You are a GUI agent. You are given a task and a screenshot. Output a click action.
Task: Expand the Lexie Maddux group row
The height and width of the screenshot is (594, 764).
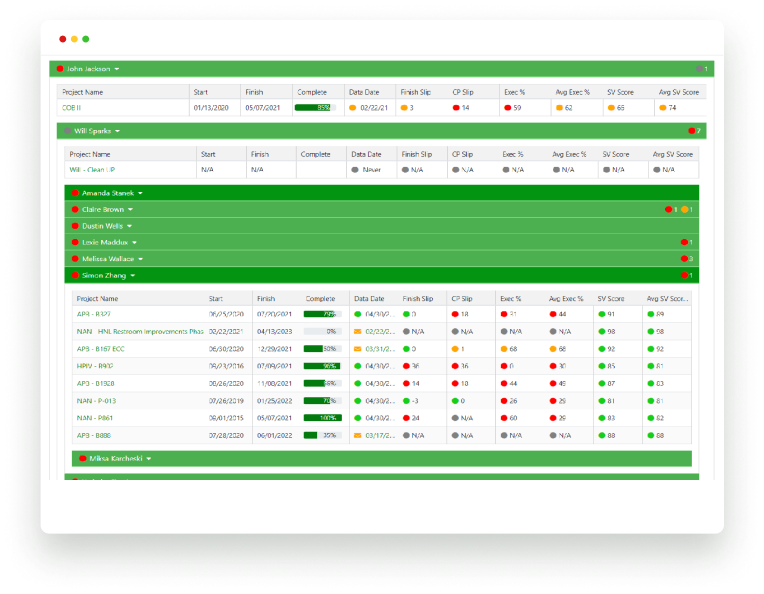(134, 243)
